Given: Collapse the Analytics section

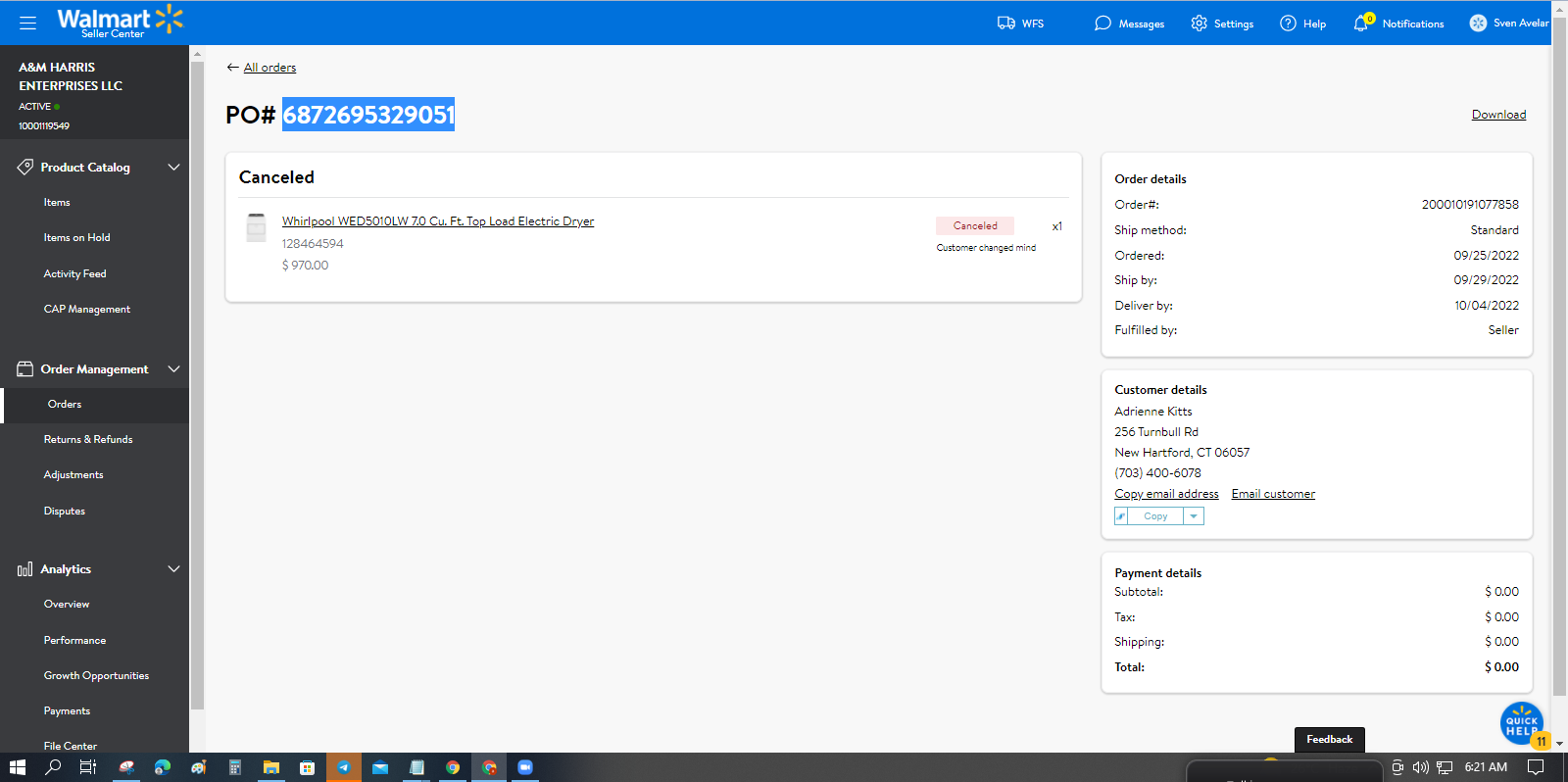Looking at the screenshot, I should (173, 569).
